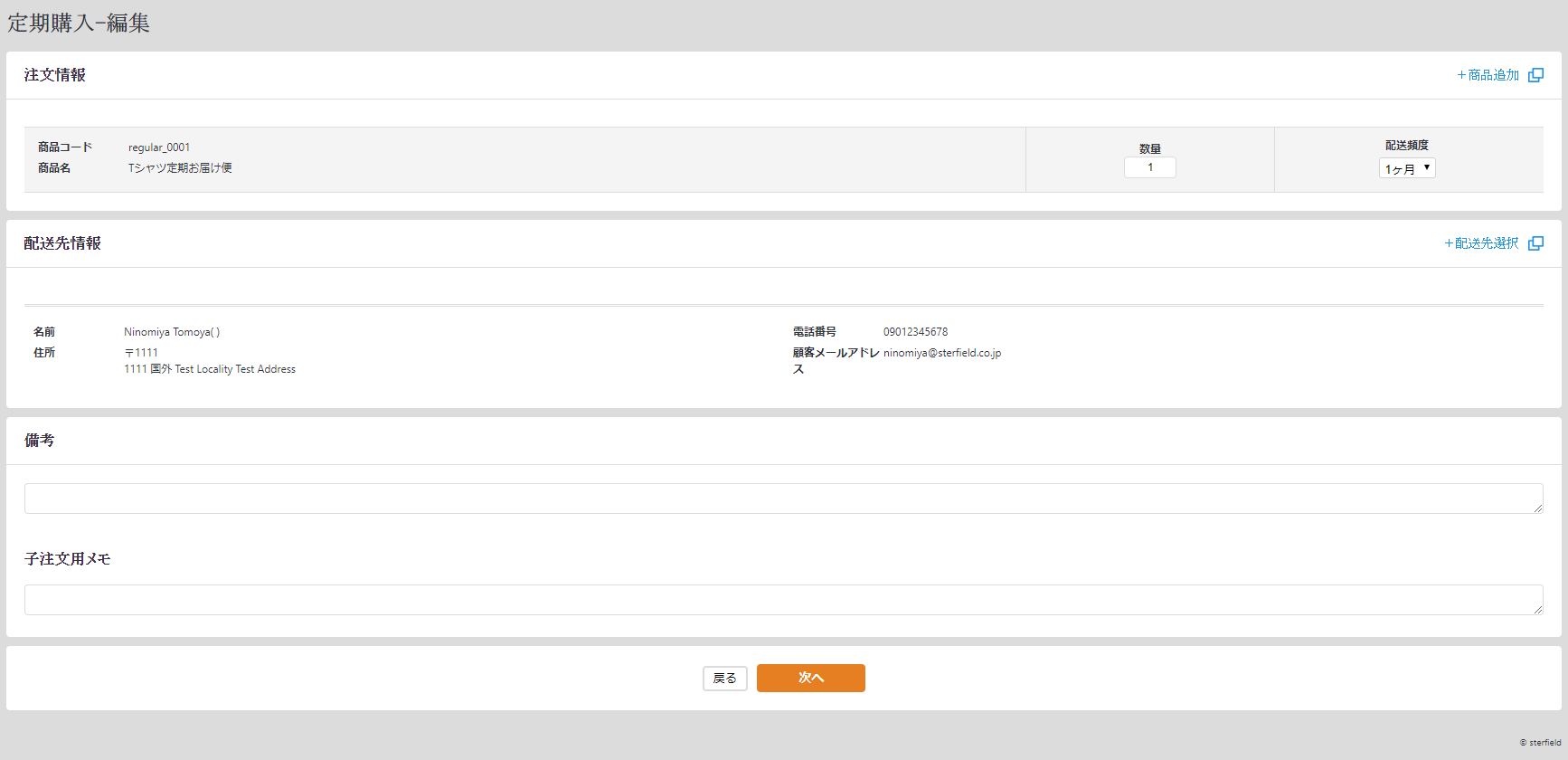This screenshot has width=1568, height=760.
Task: Click the customer name Ninomiya Tomoya
Action: 171,332
